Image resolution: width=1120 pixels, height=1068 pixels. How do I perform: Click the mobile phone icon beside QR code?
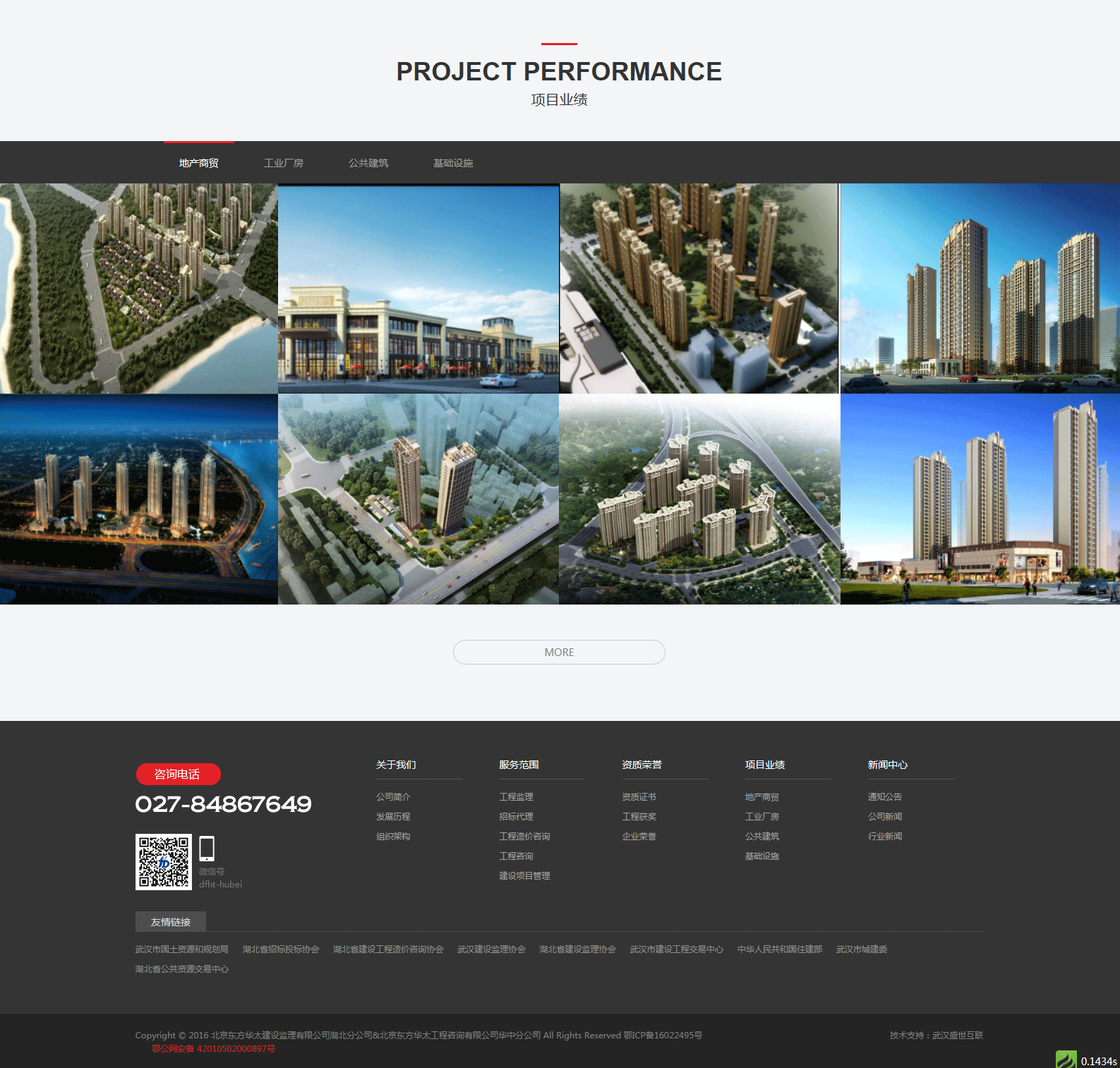point(207,848)
